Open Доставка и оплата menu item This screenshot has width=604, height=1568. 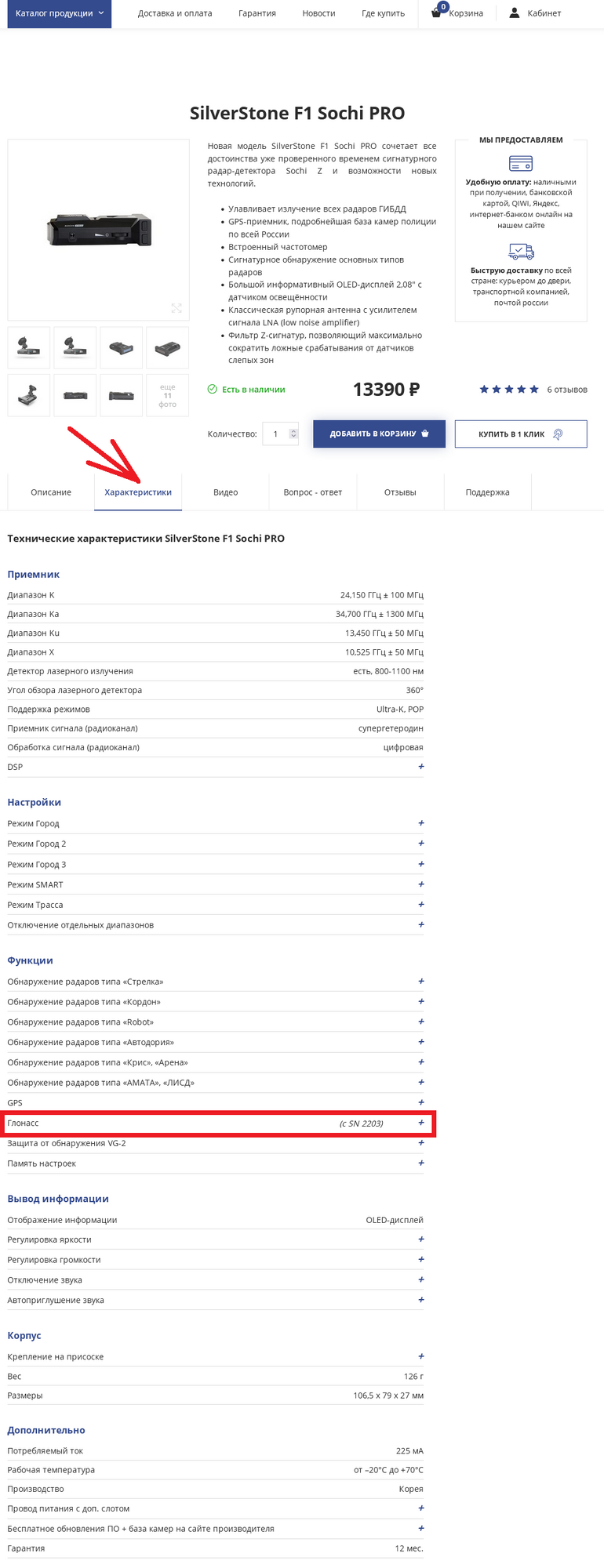point(175,13)
